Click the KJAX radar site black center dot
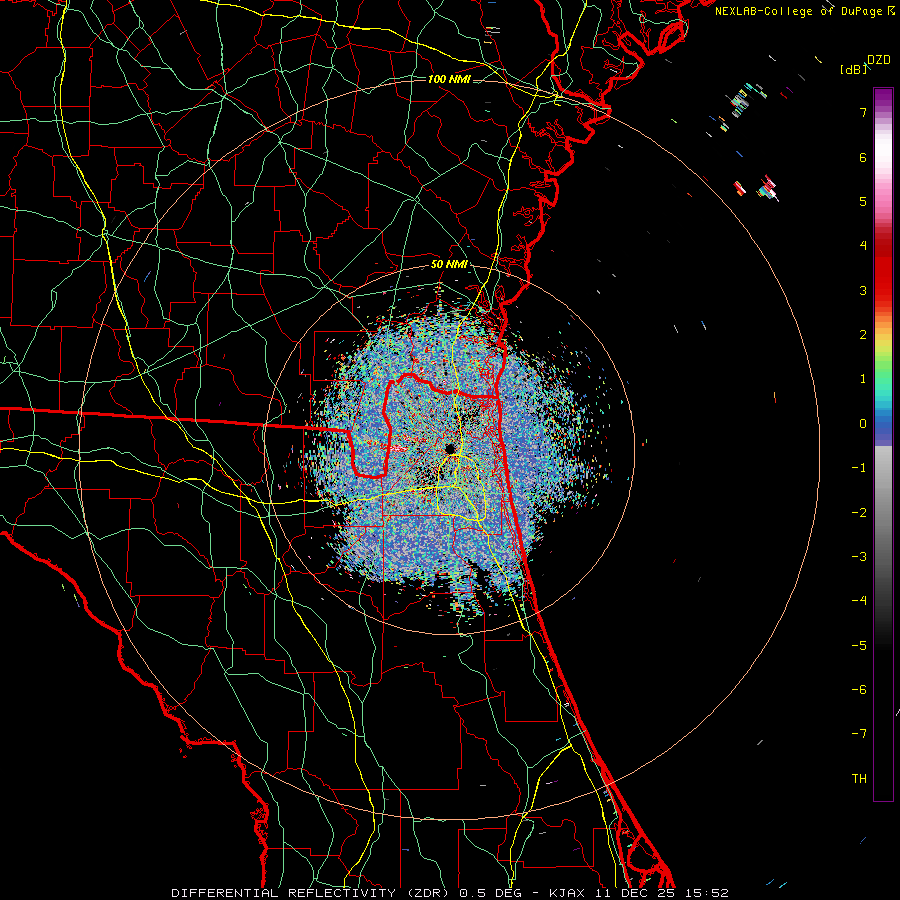 [451, 448]
